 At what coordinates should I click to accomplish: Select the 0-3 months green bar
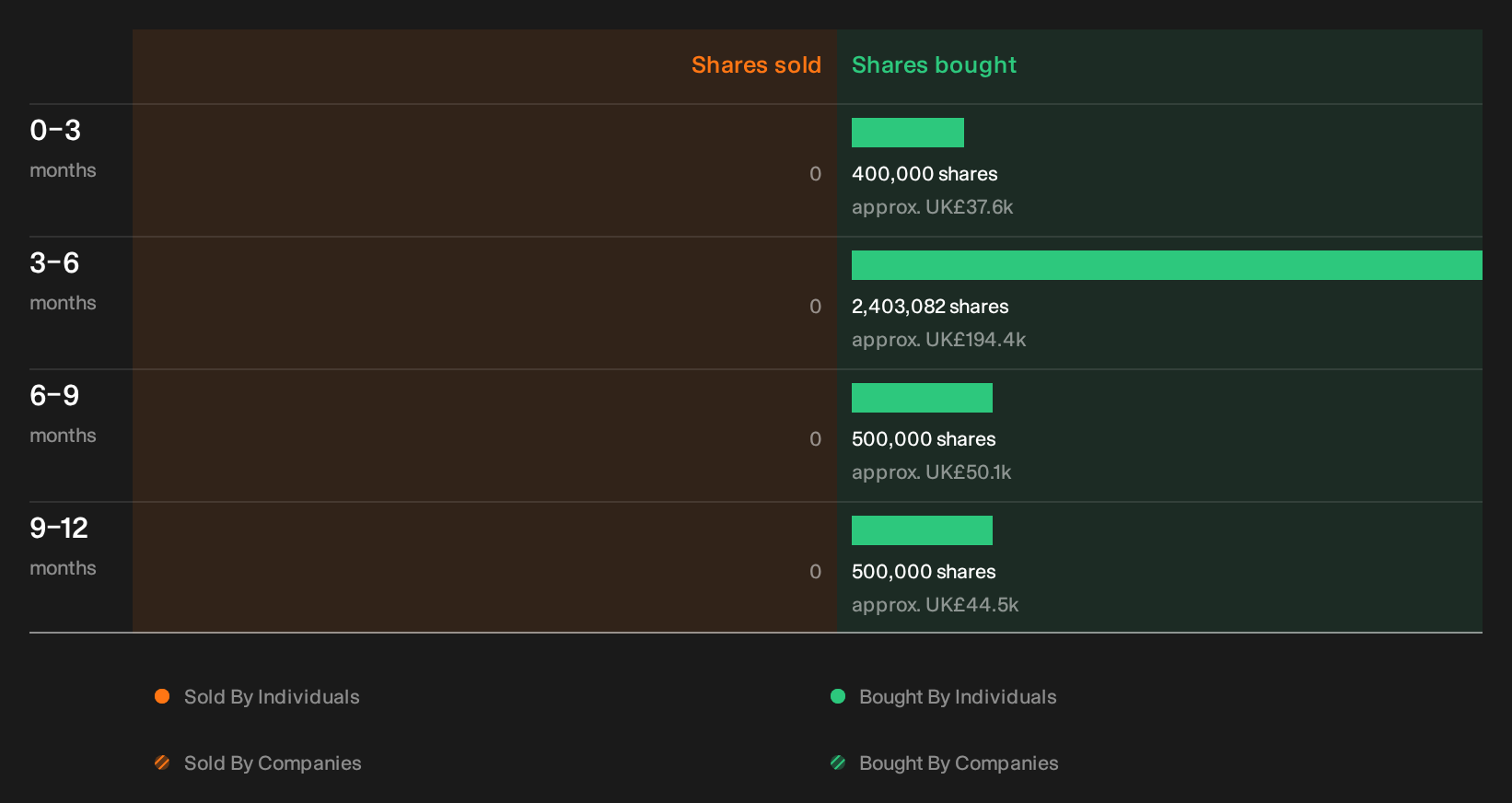[908, 133]
